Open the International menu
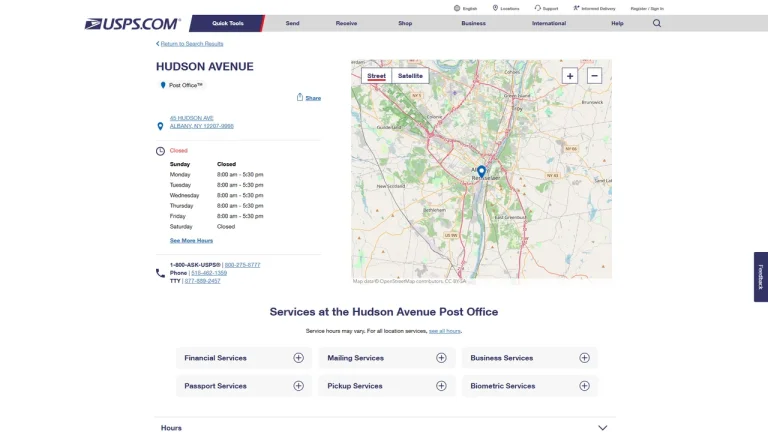Image resolution: width=768 pixels, height=432 pixels. [x=549, y=23]
